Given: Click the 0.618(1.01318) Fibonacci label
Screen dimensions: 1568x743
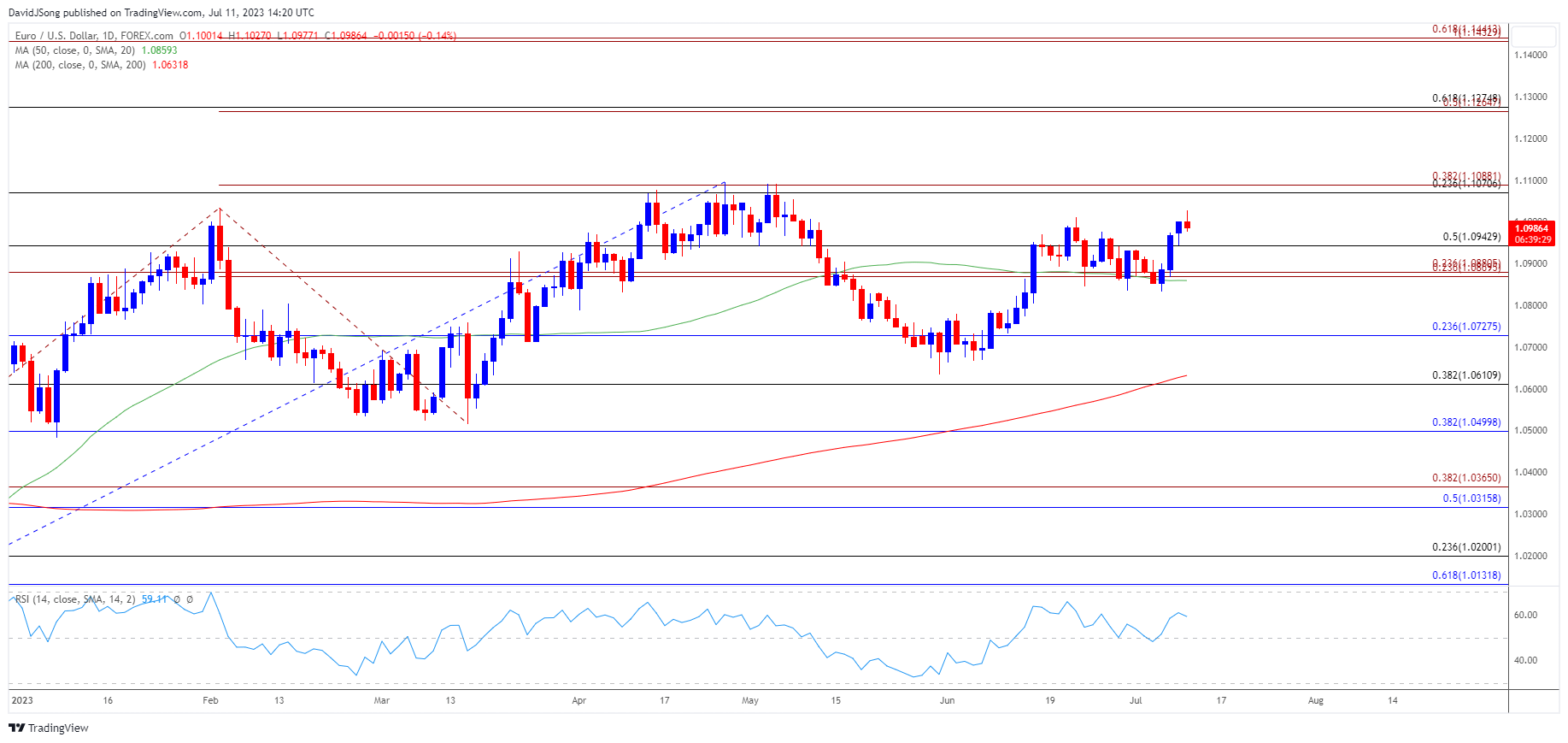Looking at the screenshot, I should coord(1466,575).
